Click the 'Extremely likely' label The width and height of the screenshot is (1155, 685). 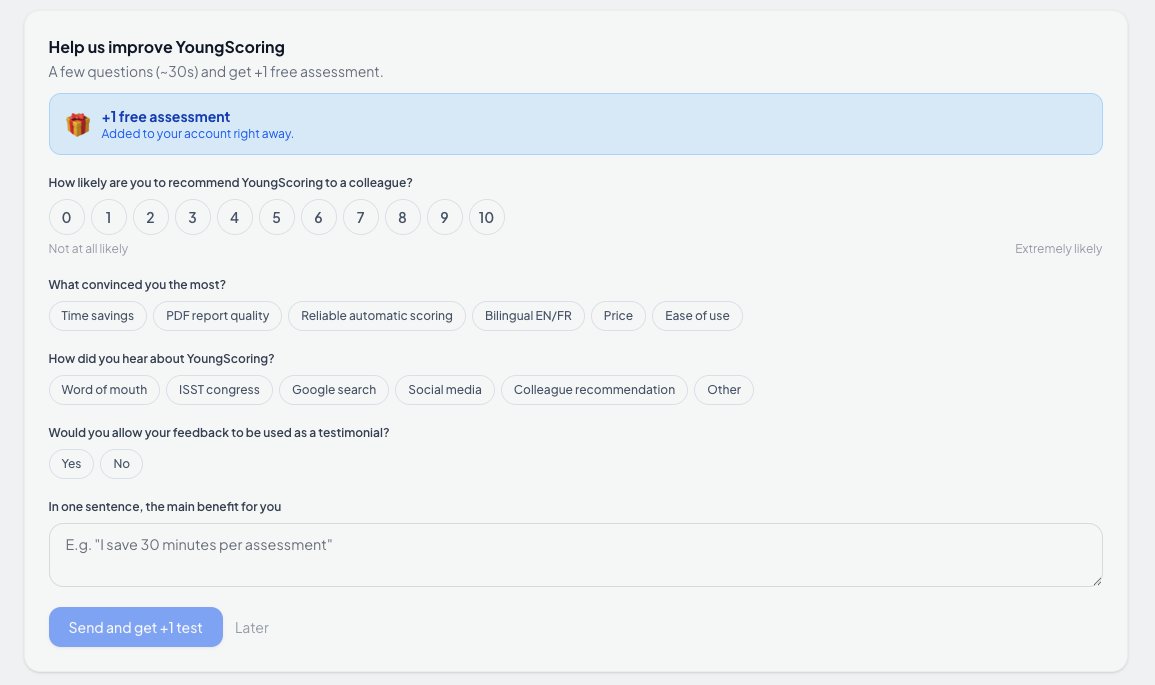tap(1059, 249)
